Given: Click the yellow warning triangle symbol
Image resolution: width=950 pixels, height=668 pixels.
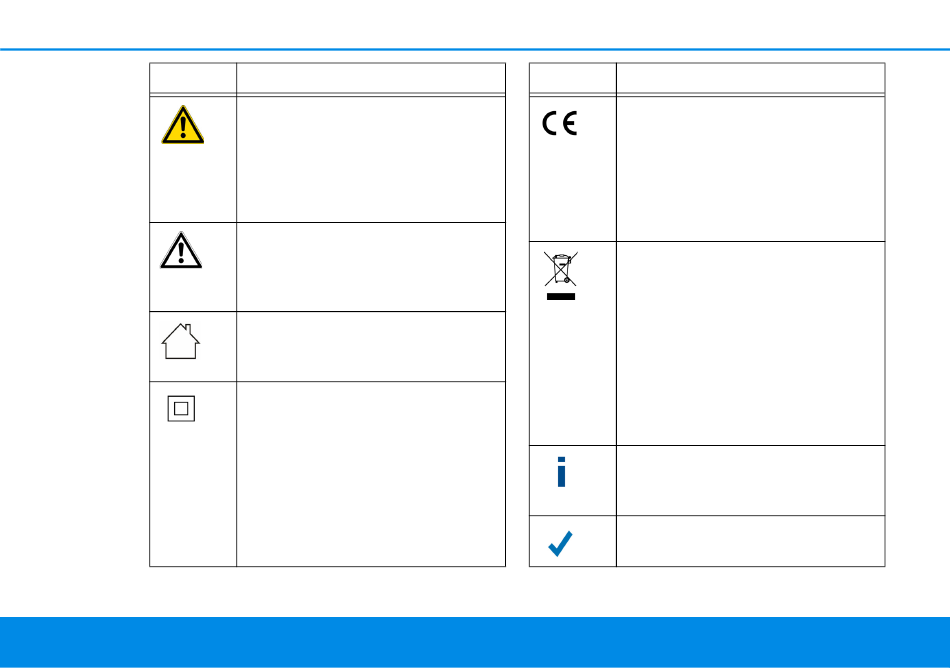Looking at the screenshot, I should 182,125.
